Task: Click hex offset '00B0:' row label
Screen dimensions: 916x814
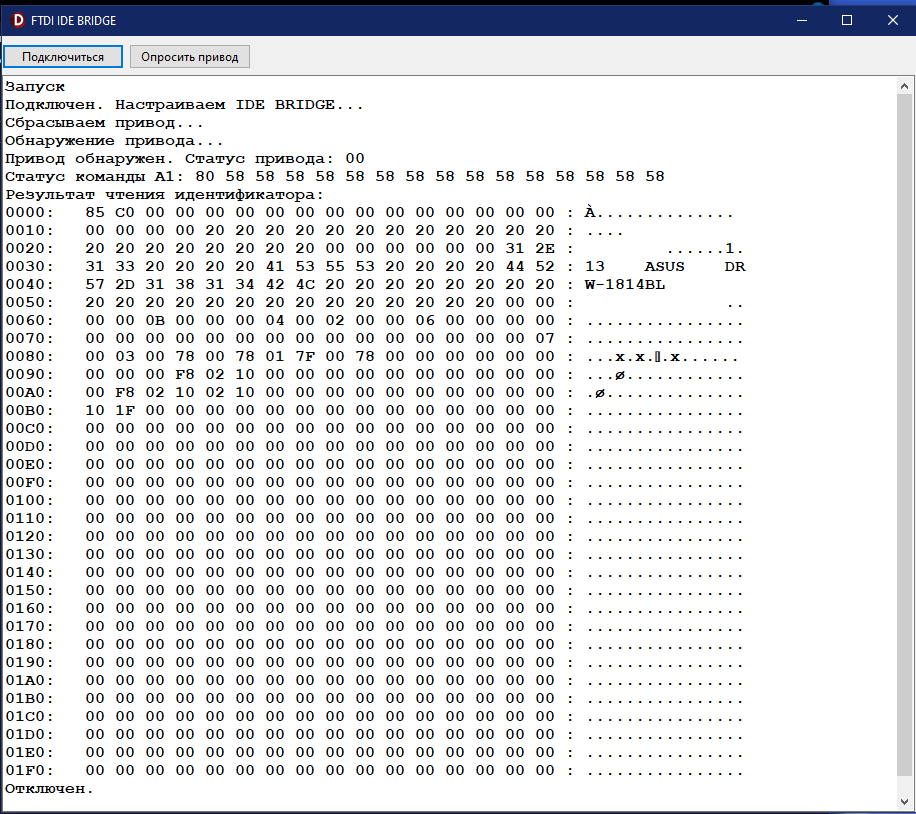Action: point(29,411)
